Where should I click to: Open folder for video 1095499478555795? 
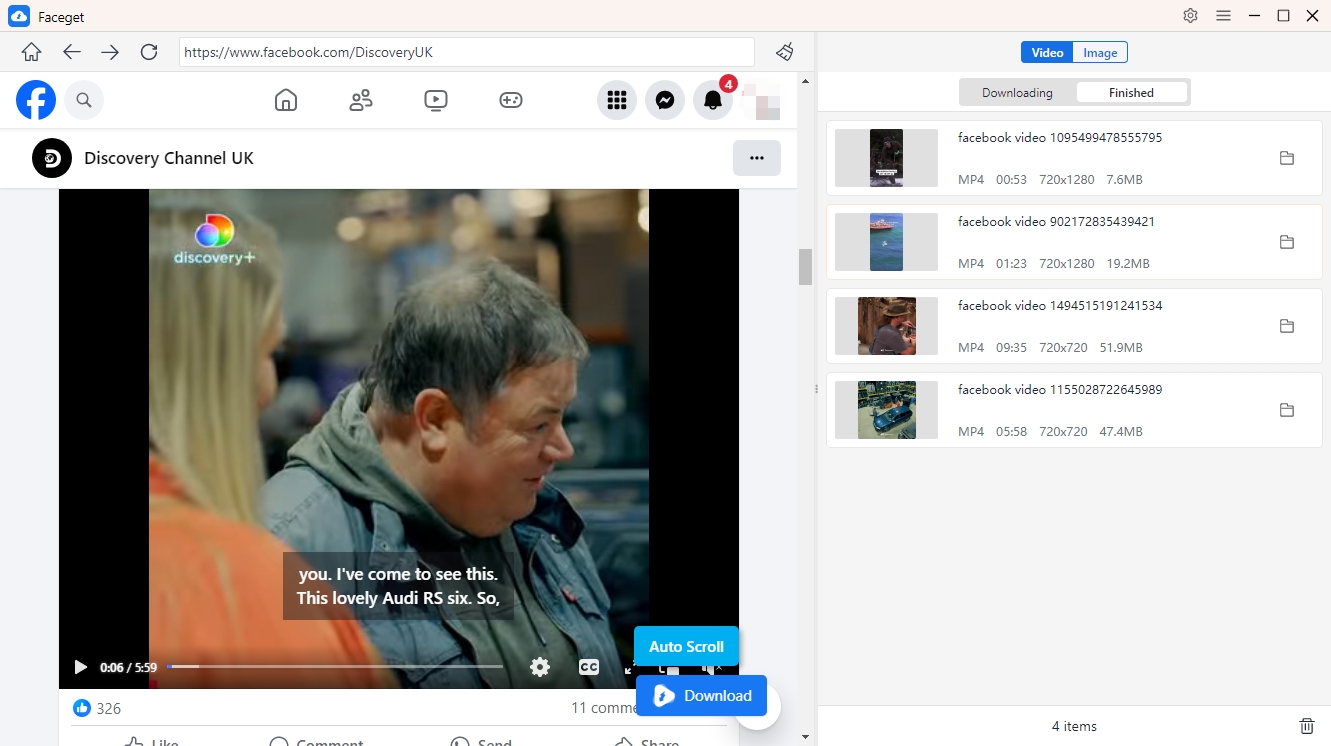pos(1287,158)
